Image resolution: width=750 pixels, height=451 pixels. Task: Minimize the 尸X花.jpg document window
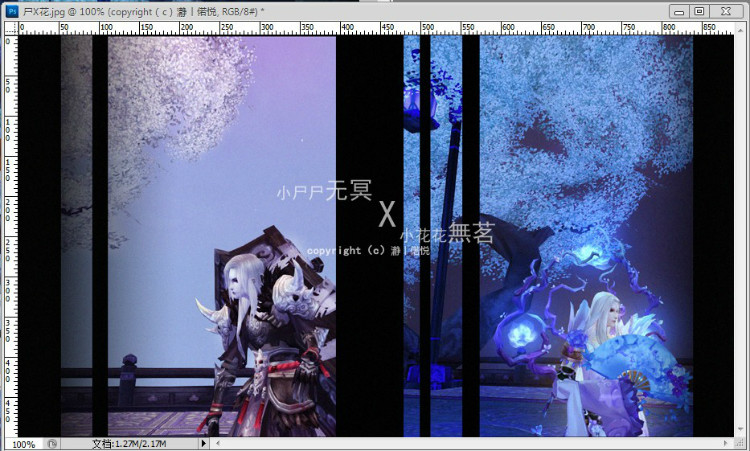coord(678,11)
